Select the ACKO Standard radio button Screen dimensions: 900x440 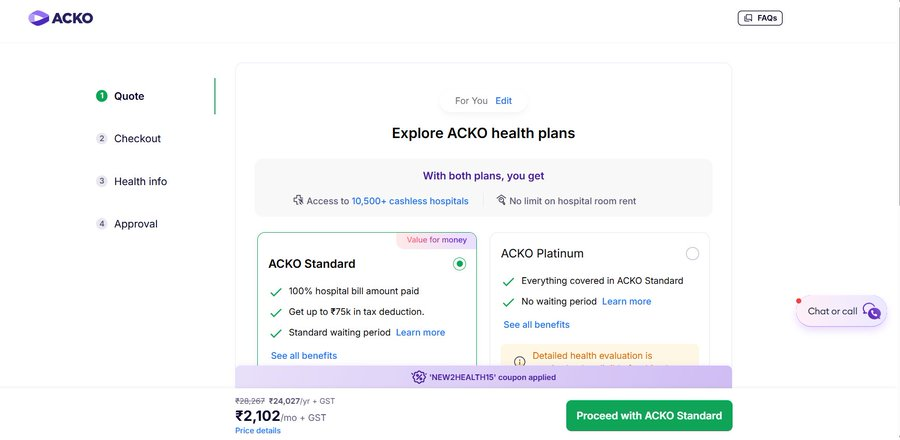click(459, 264)
